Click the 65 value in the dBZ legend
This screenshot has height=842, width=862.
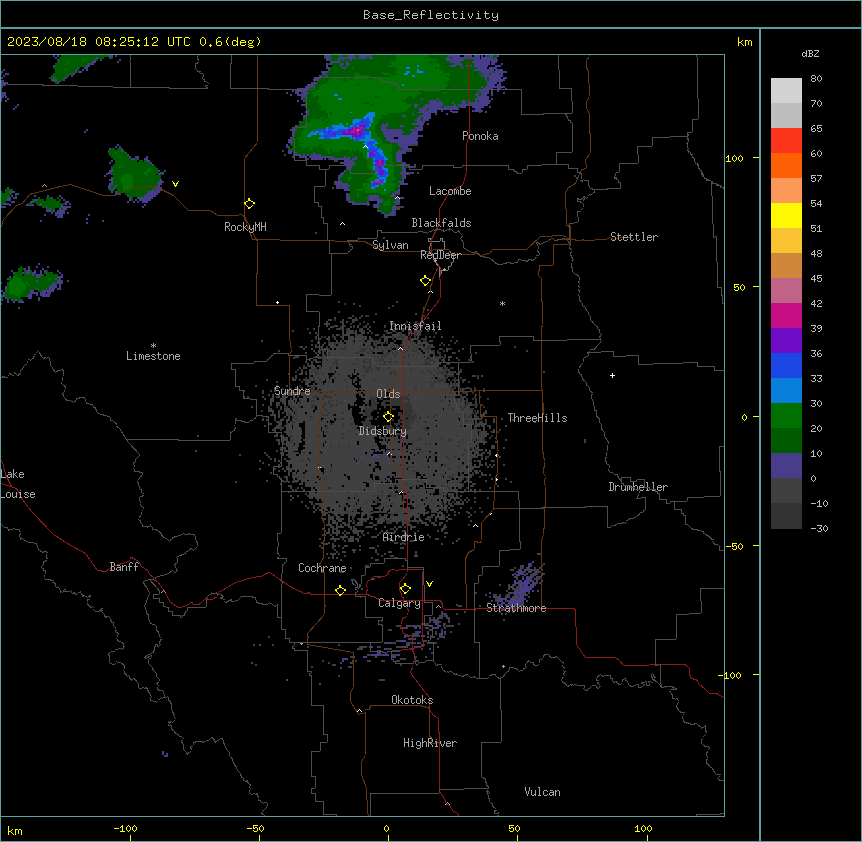tap(816, 129)
